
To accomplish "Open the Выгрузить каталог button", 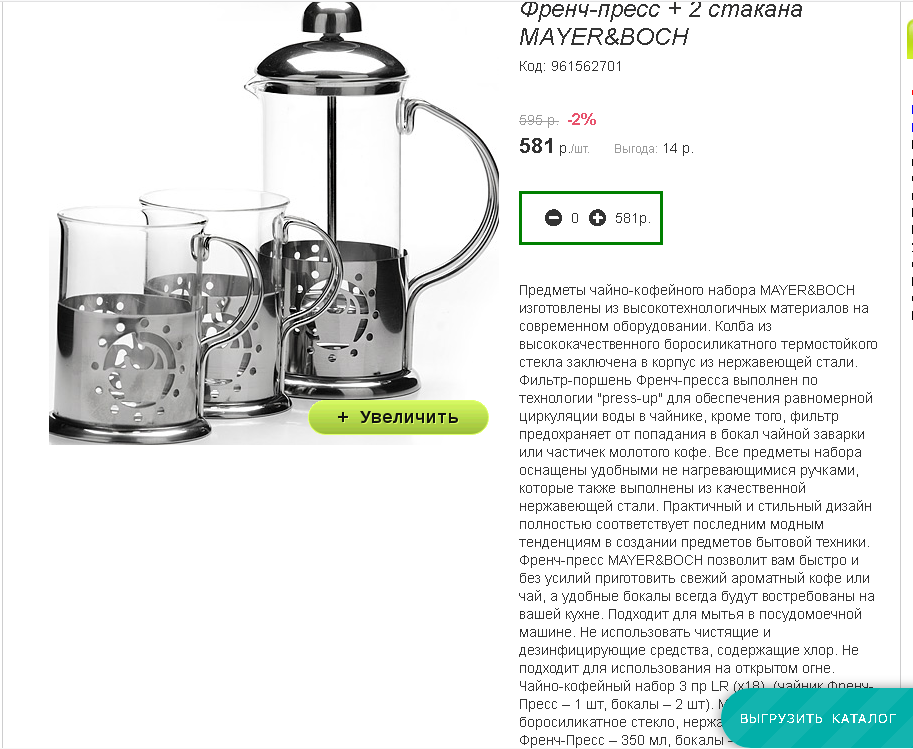I will pyautogui.click(x=818, y=718).
